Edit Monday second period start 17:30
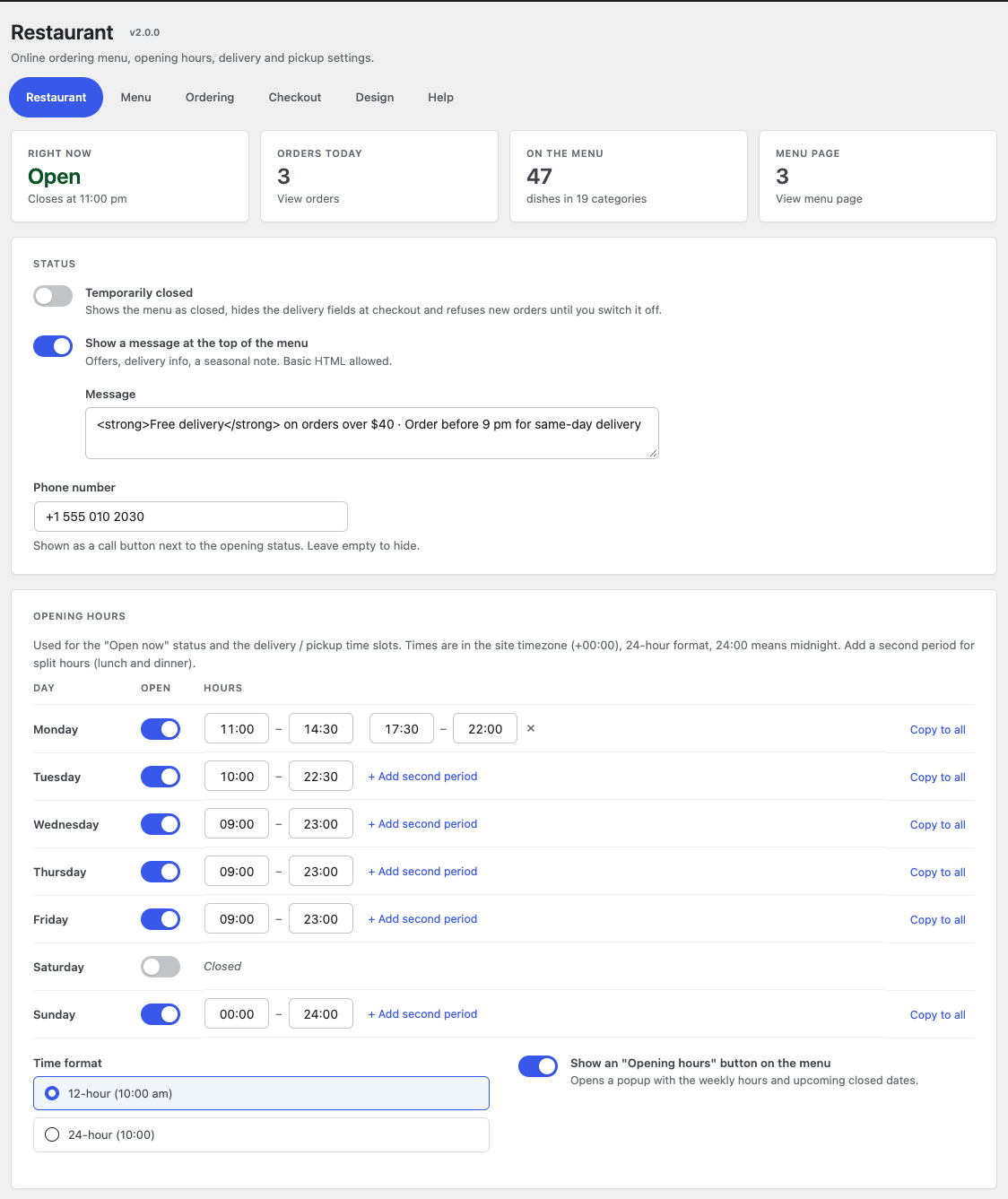1008x1199 pixels. 402,729
